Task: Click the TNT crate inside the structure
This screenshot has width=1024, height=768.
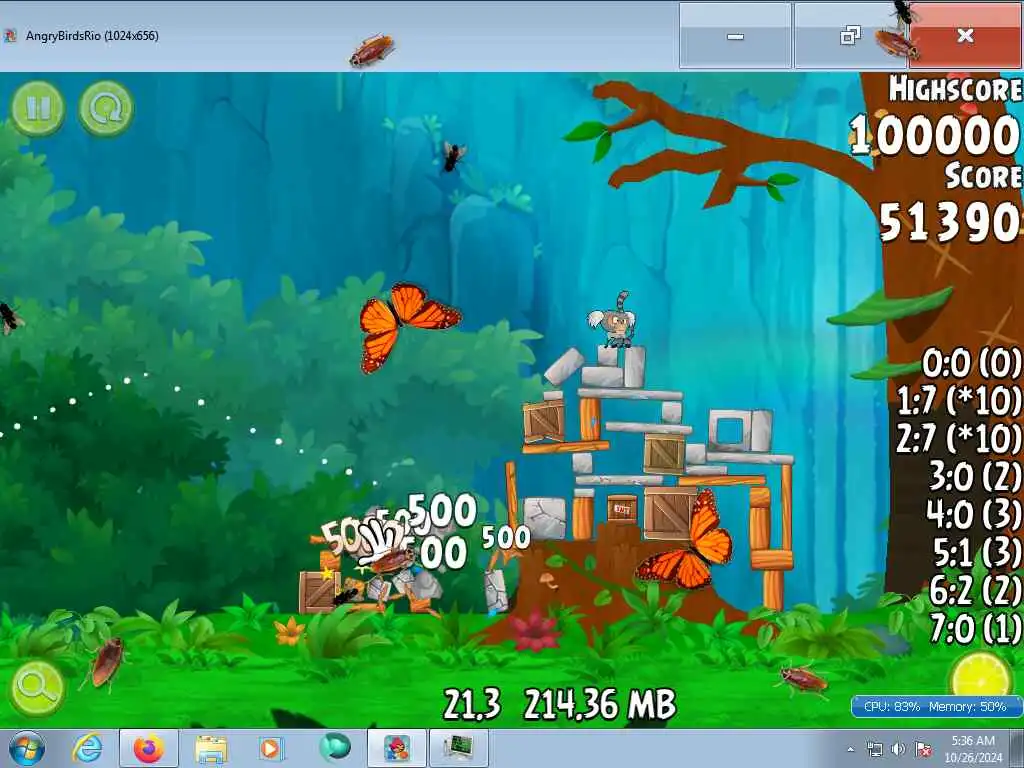Action: 622,509
